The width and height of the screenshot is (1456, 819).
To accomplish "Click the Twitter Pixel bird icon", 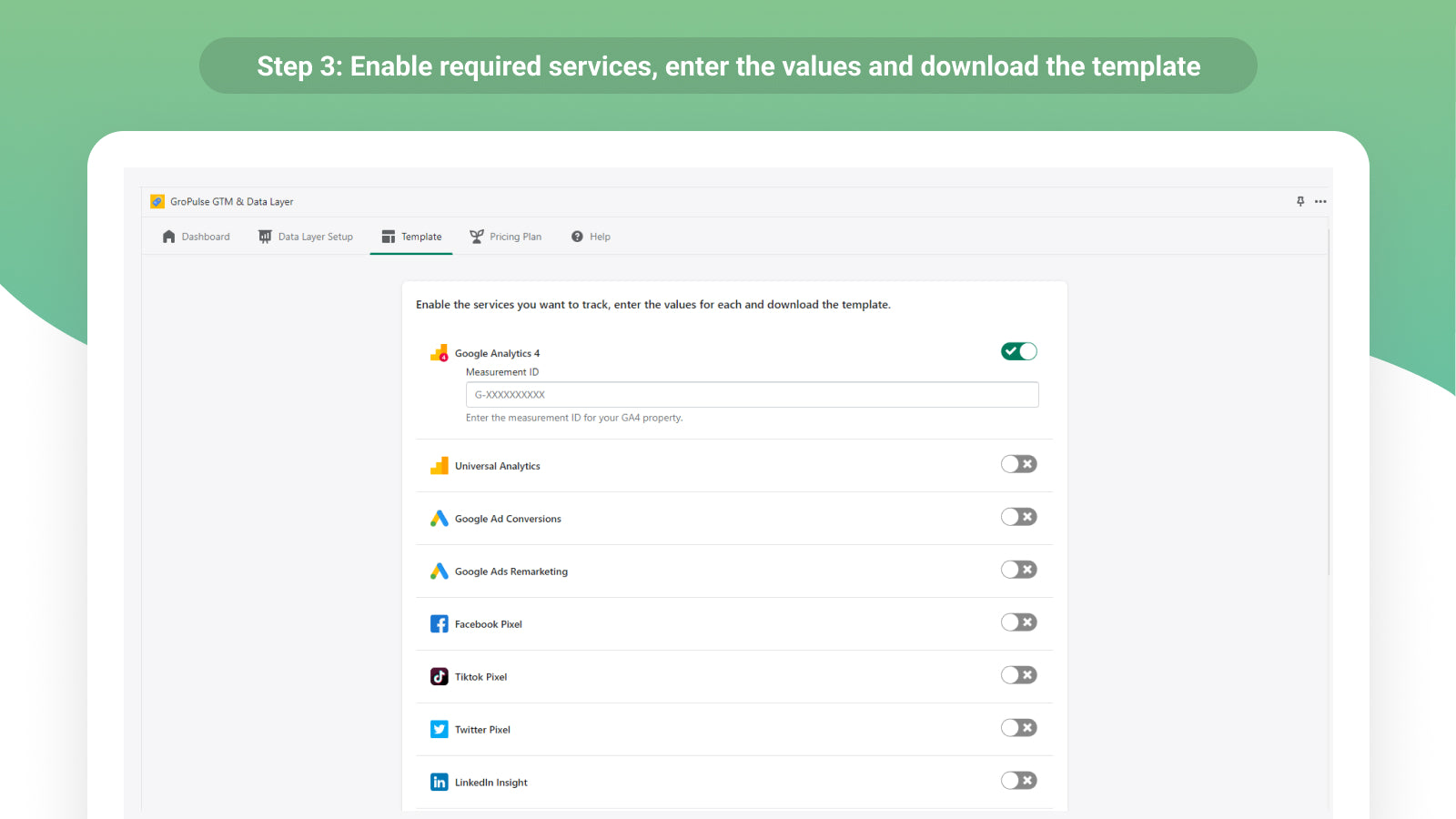I will tap(440, 730).
